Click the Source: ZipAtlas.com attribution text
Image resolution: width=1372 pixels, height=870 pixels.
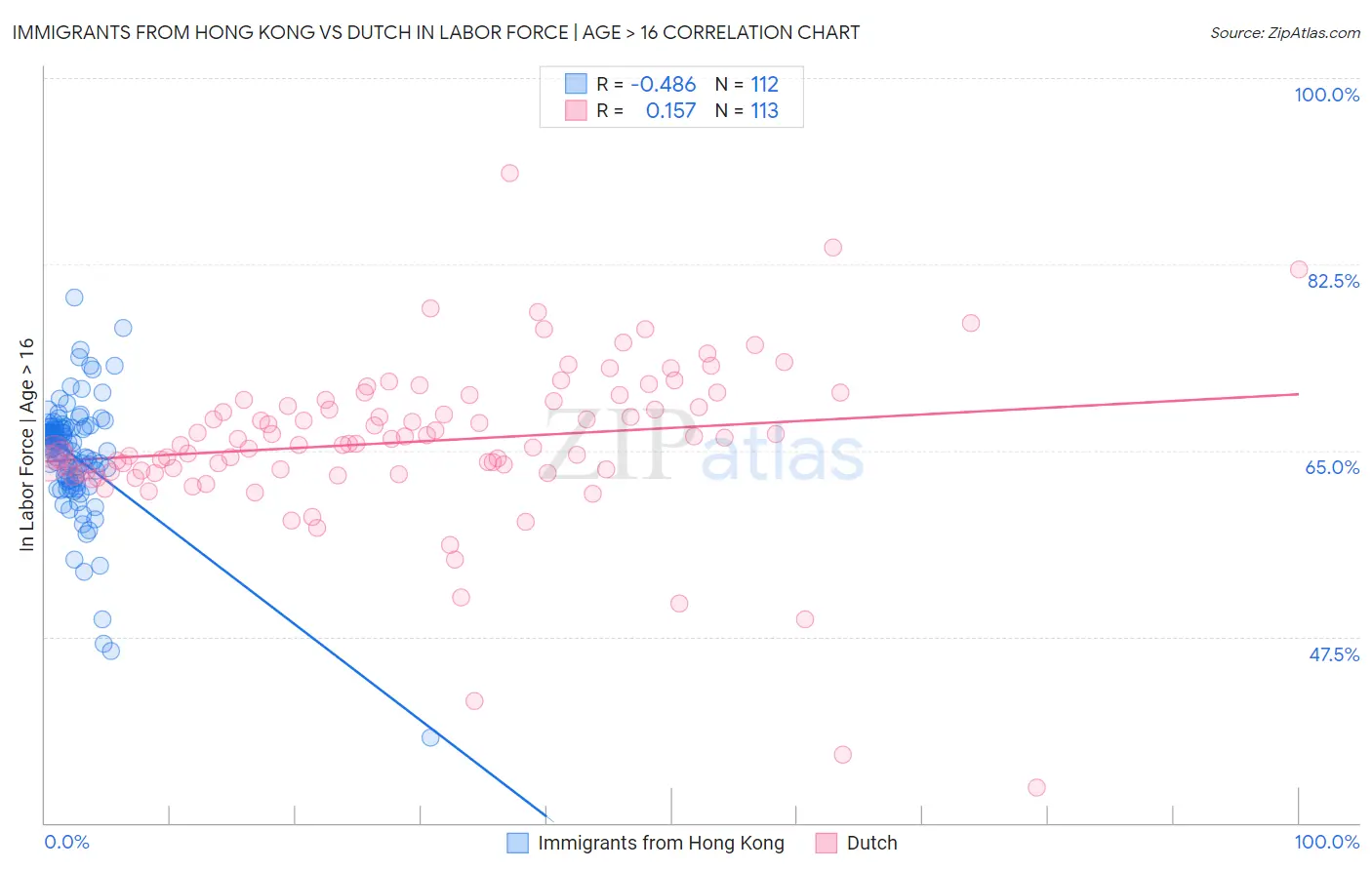[x=1285, y=32]
